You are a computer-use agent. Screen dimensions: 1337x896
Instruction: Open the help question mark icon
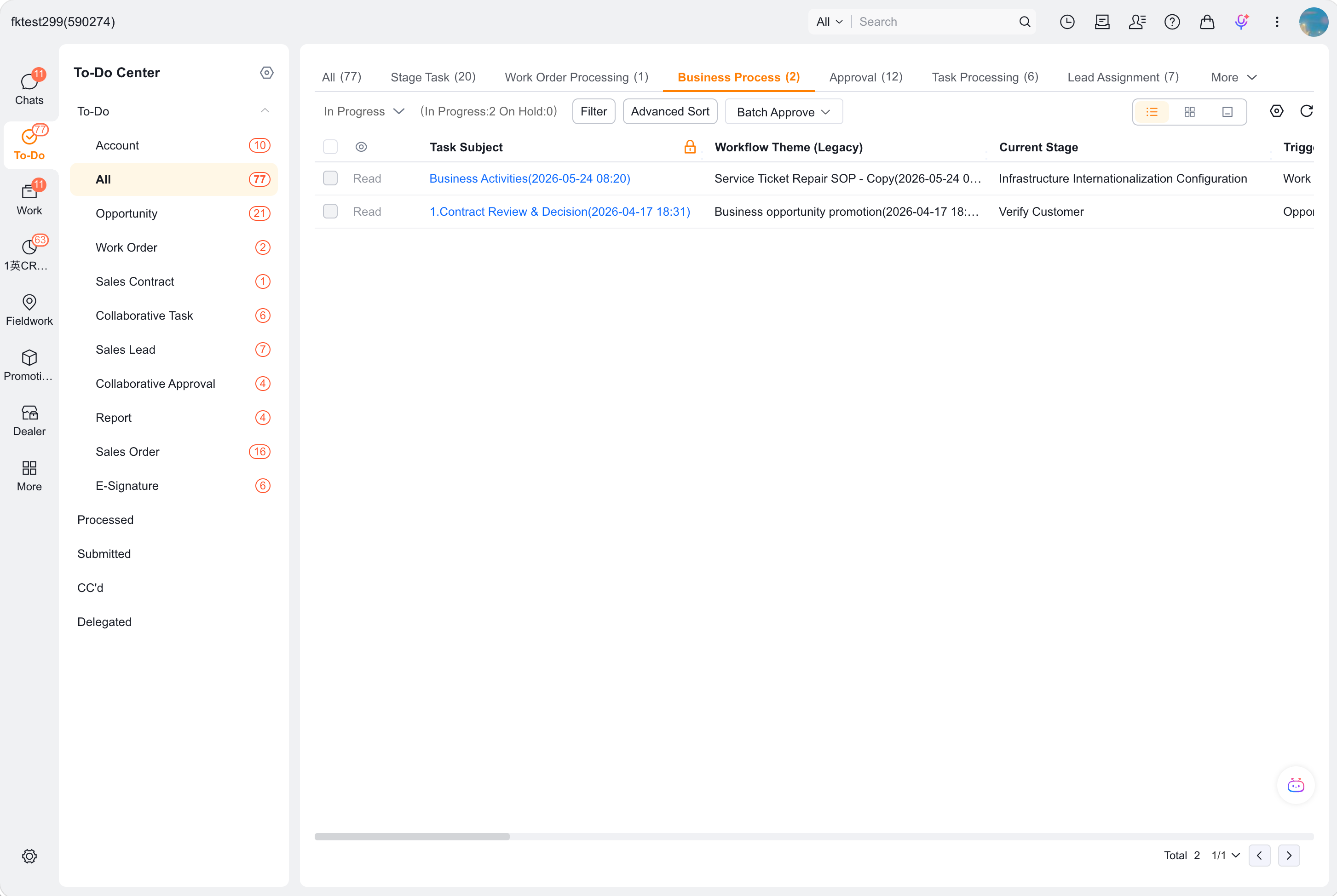pos(1172,22)
